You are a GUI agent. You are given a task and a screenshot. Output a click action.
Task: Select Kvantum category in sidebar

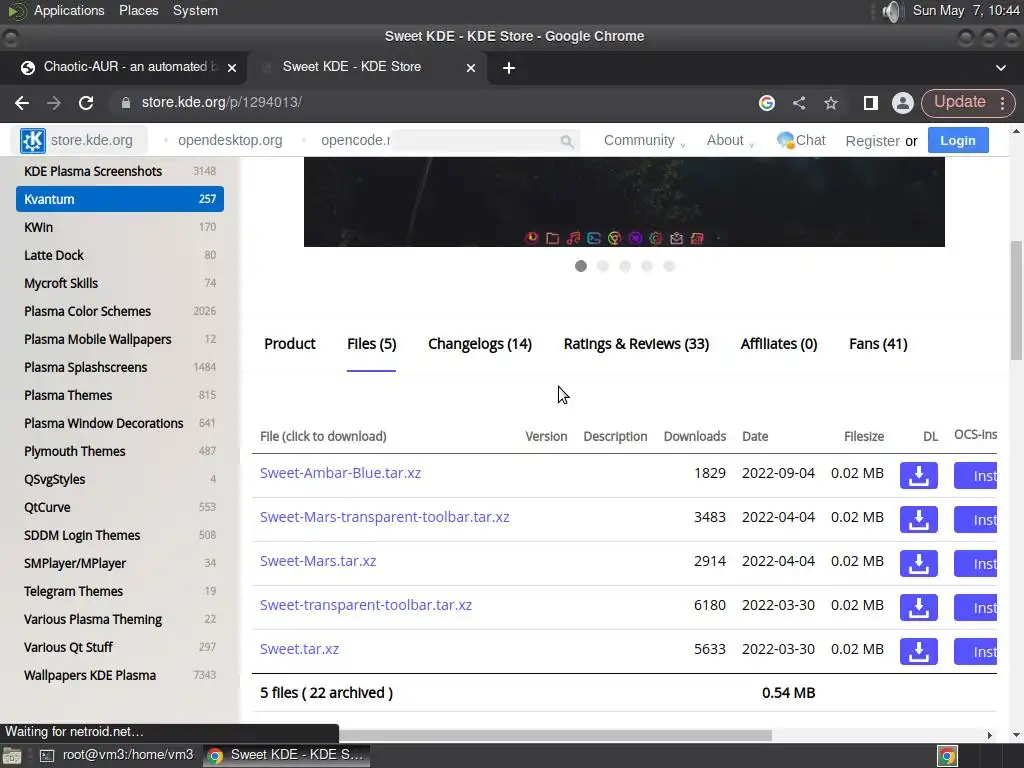120,199
